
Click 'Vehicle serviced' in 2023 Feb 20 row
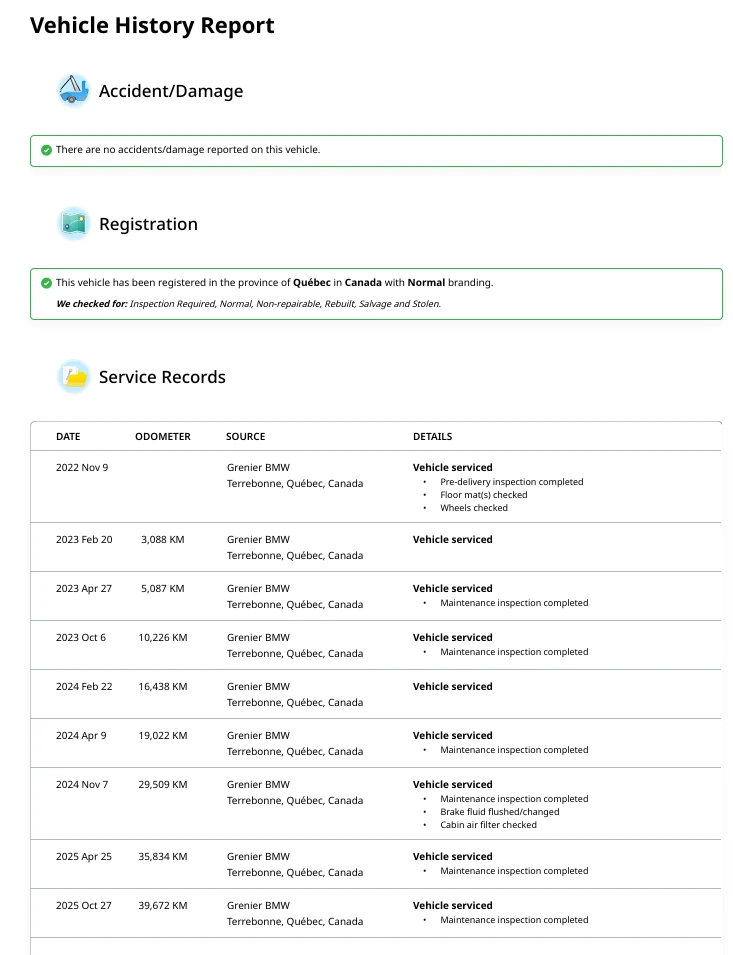(x=452, y=540)
